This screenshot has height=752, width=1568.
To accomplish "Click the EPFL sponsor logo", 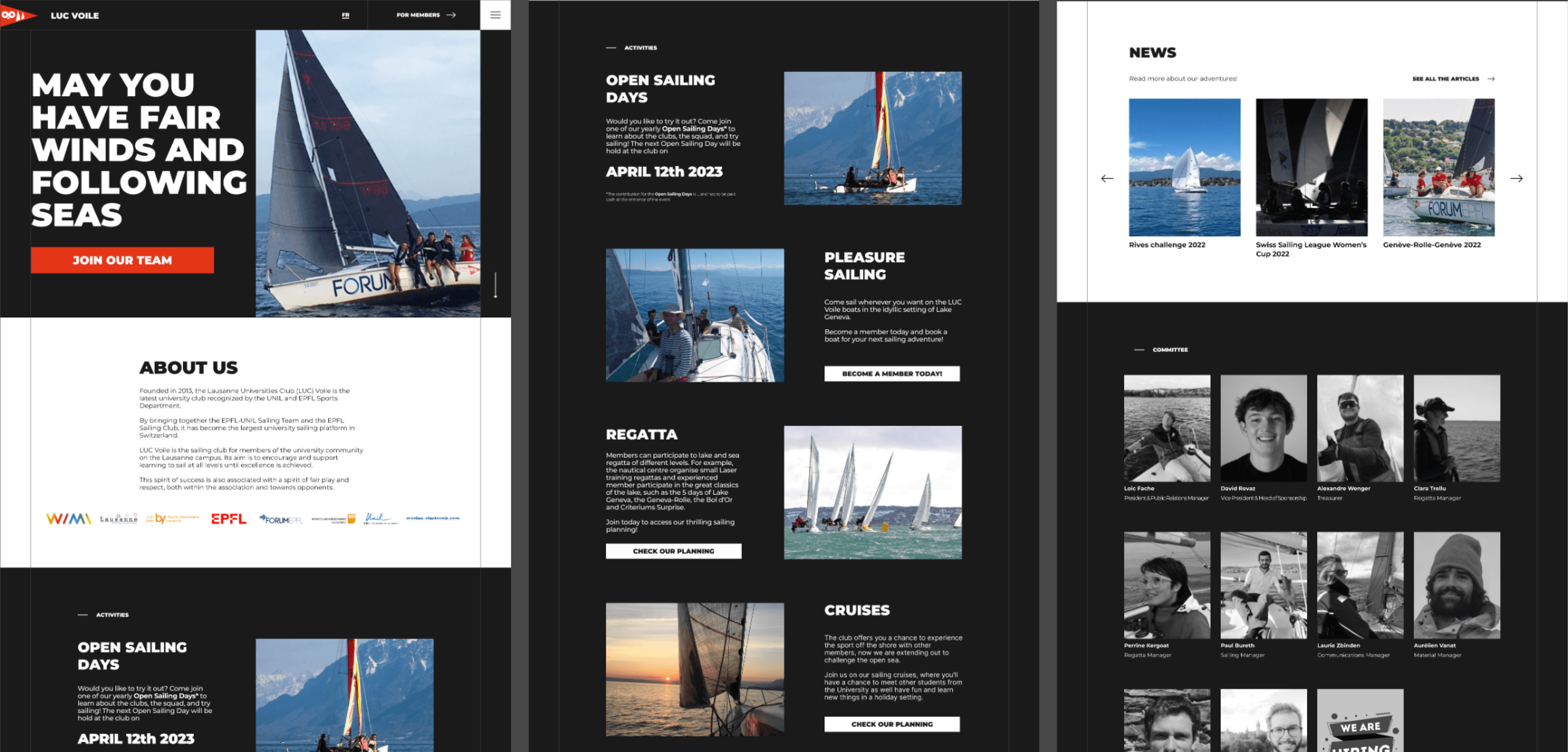I will tap(229, 518).
